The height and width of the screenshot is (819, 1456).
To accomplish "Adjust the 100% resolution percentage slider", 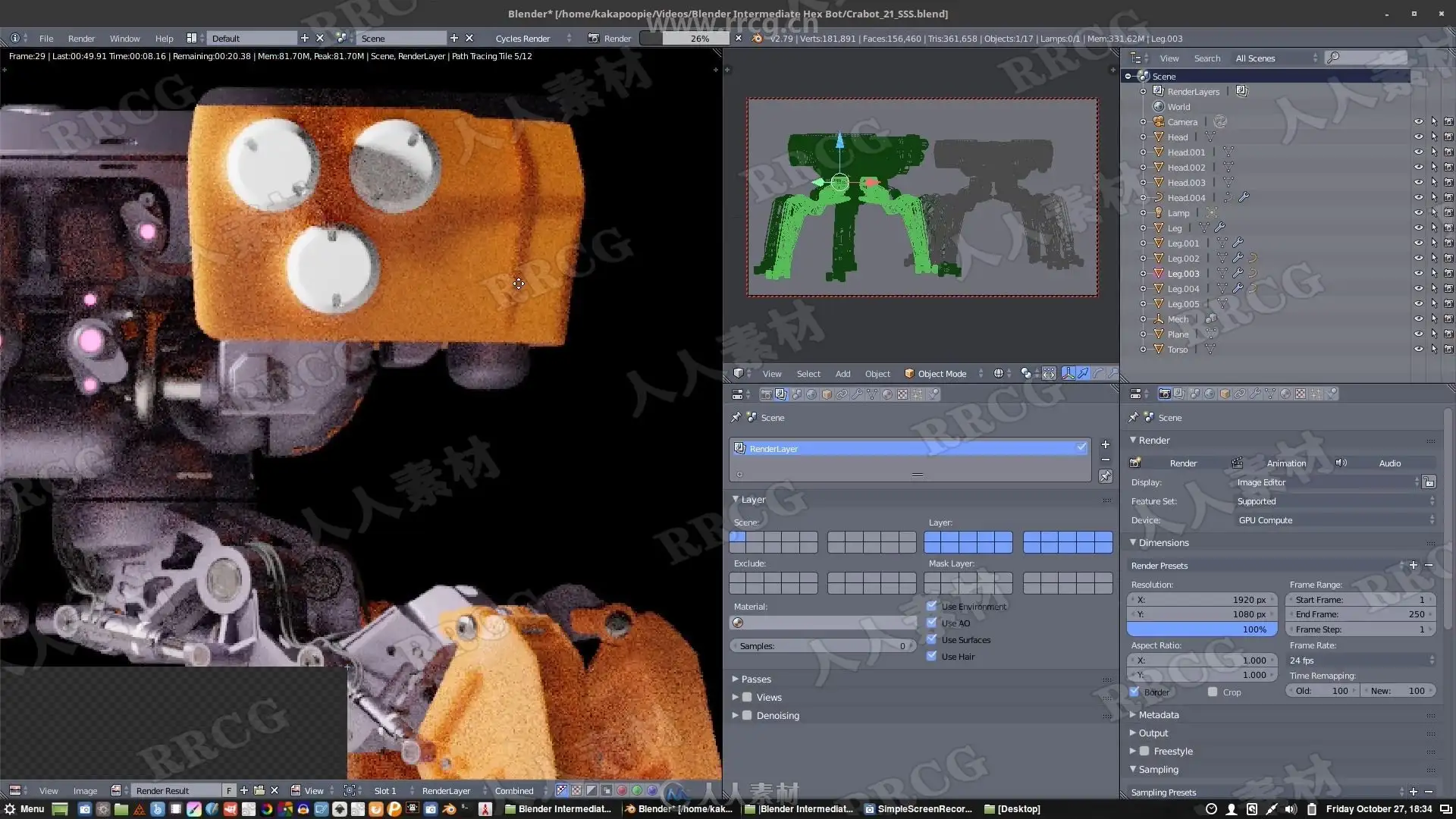I will tap(1202, 629).
